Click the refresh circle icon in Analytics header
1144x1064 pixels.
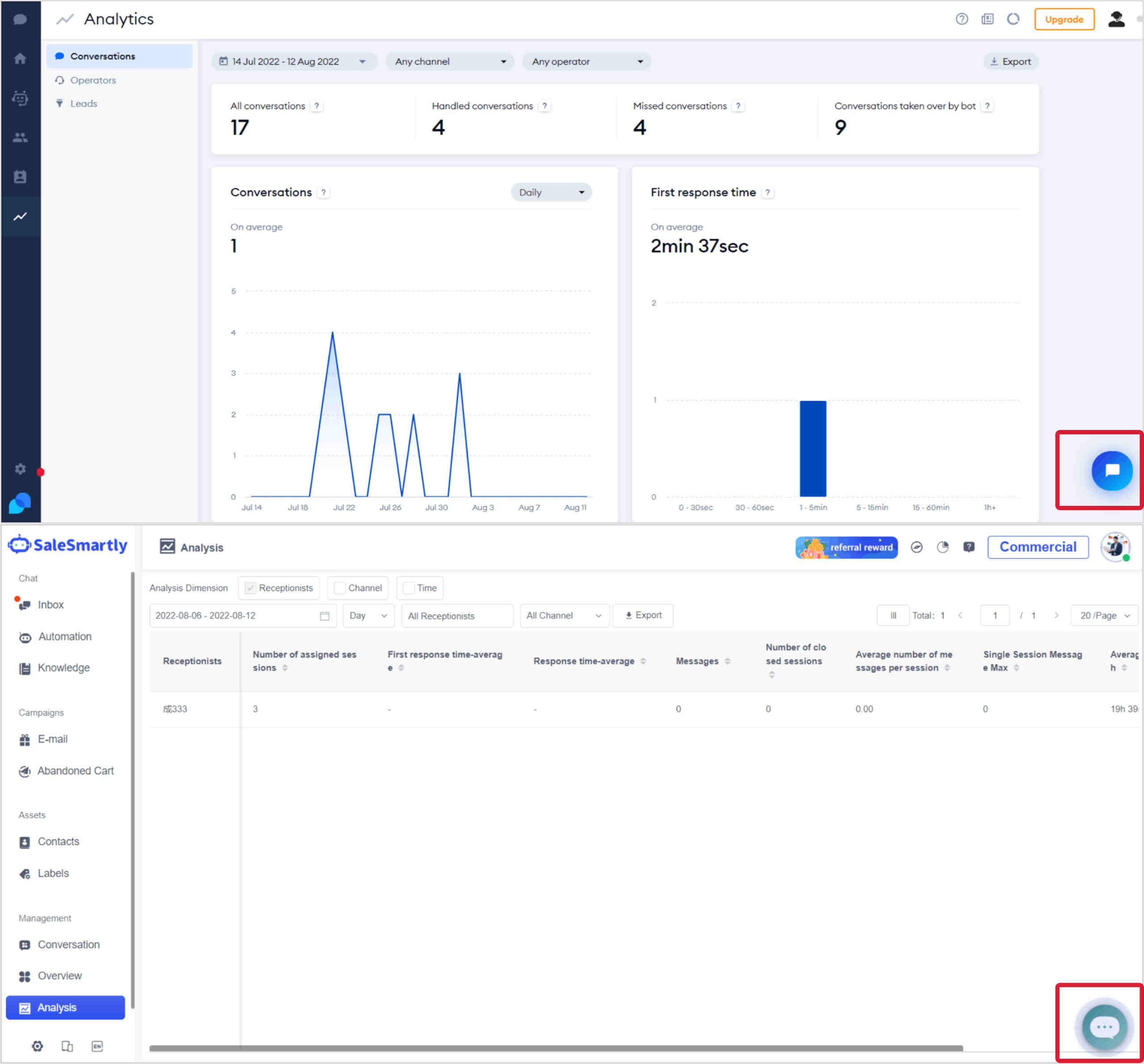pyautogui.click(x=1013, y=19)
